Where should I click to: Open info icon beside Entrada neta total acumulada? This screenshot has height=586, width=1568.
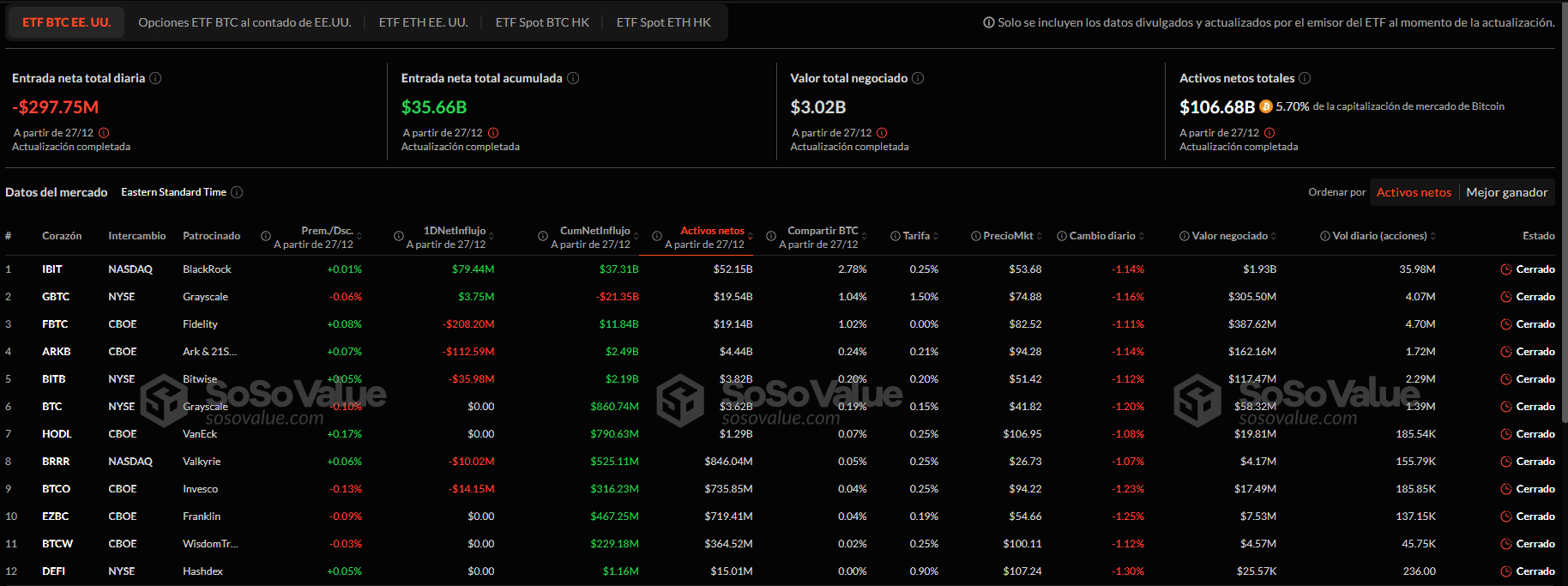click(x=573, y=78)
